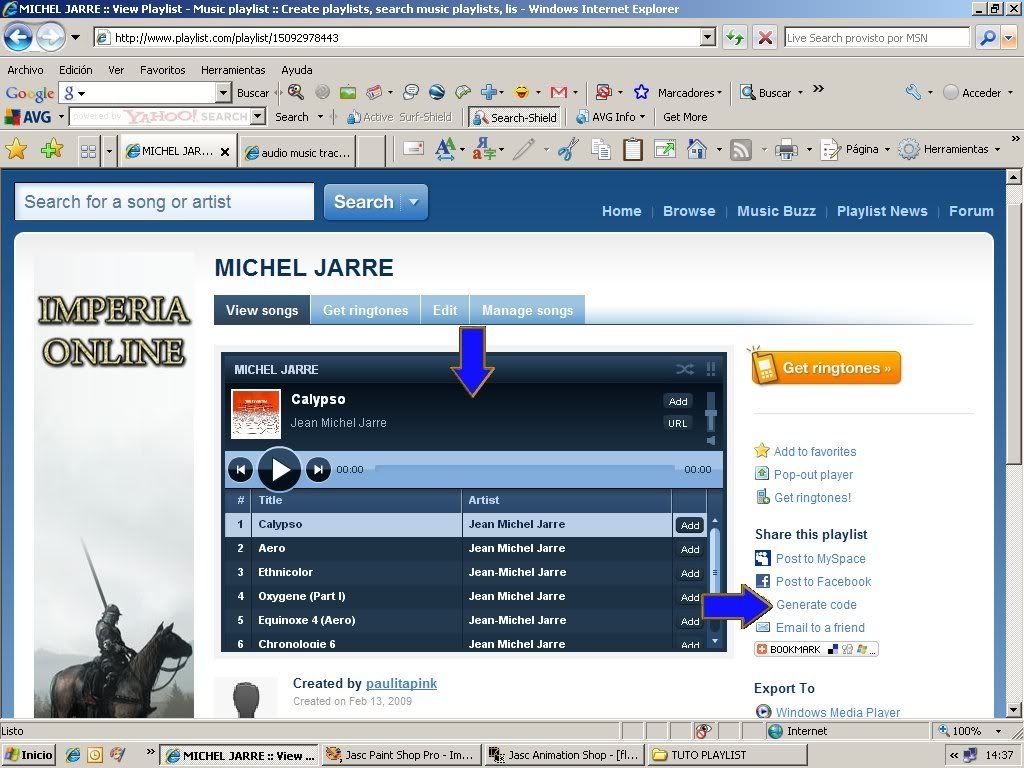Click the Windows Media Player export icon
This screenshot has width=1024, height=768.
tap(763, 712)
